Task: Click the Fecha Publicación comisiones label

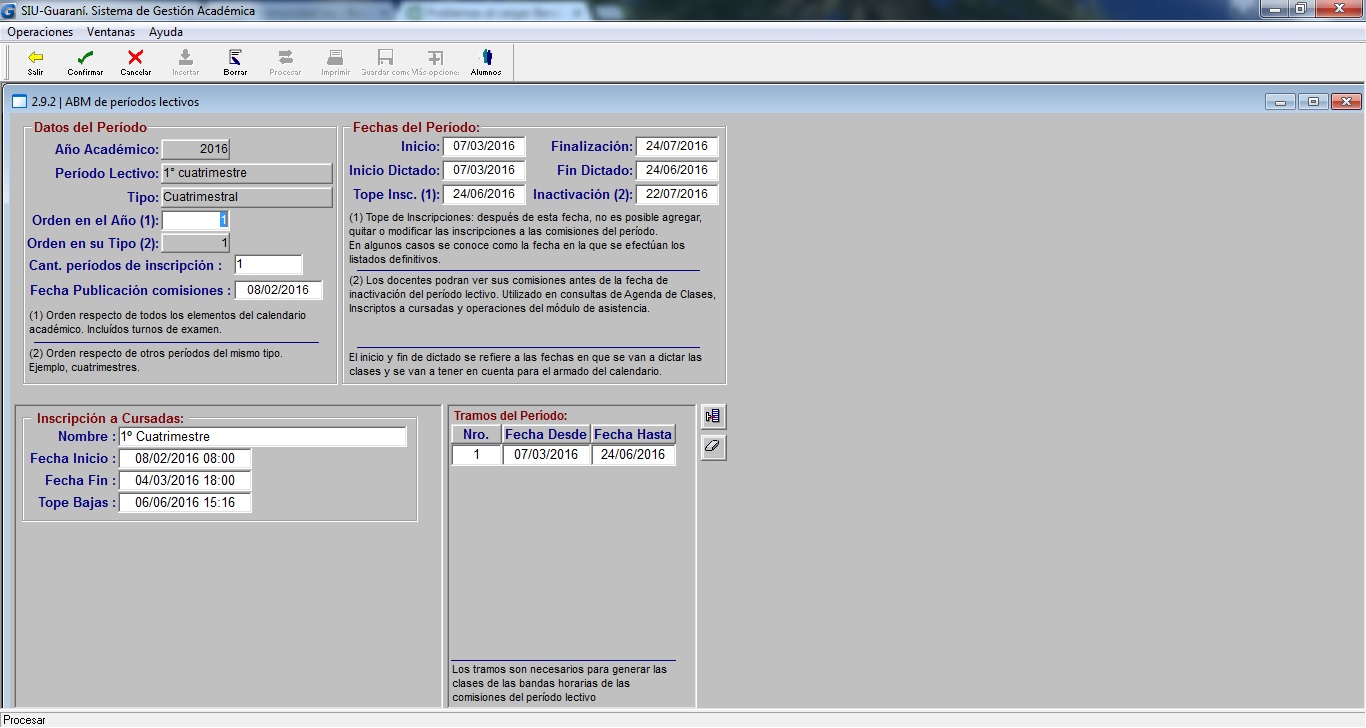Action: point(130,291)
